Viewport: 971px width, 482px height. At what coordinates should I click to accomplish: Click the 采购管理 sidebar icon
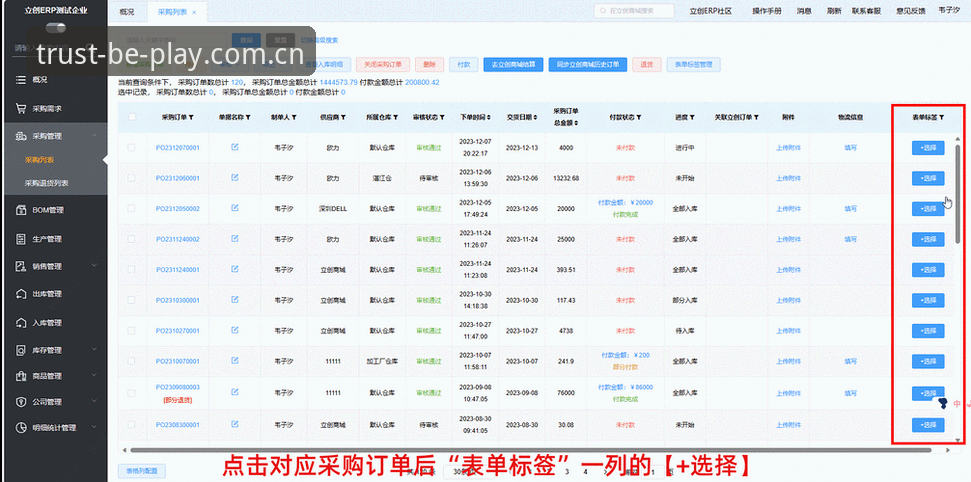(21, 136)
